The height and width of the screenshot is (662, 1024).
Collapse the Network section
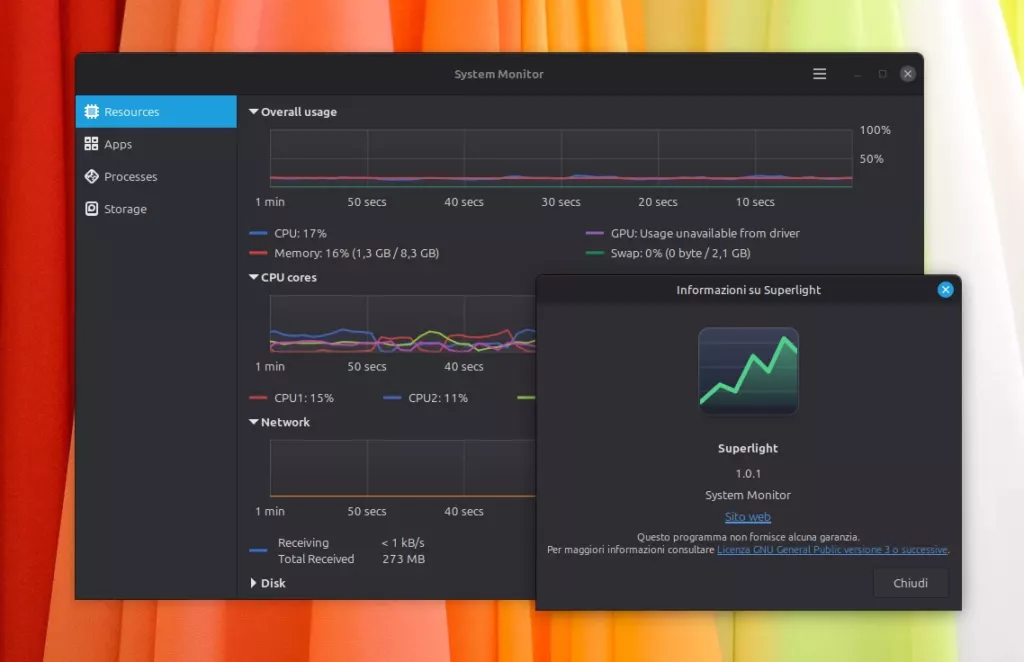tap(253, 422)
